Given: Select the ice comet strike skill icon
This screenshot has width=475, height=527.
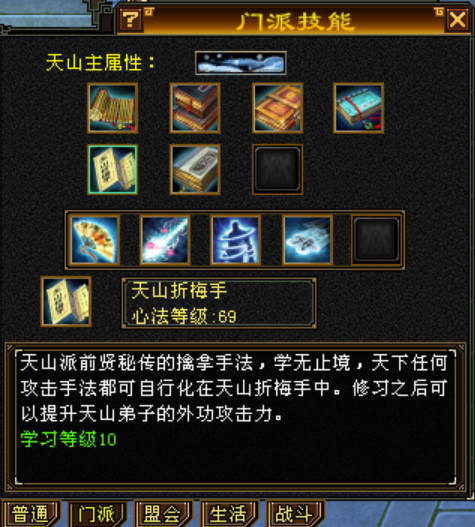Looking at the screenshot, I should (x=165, y=240).
